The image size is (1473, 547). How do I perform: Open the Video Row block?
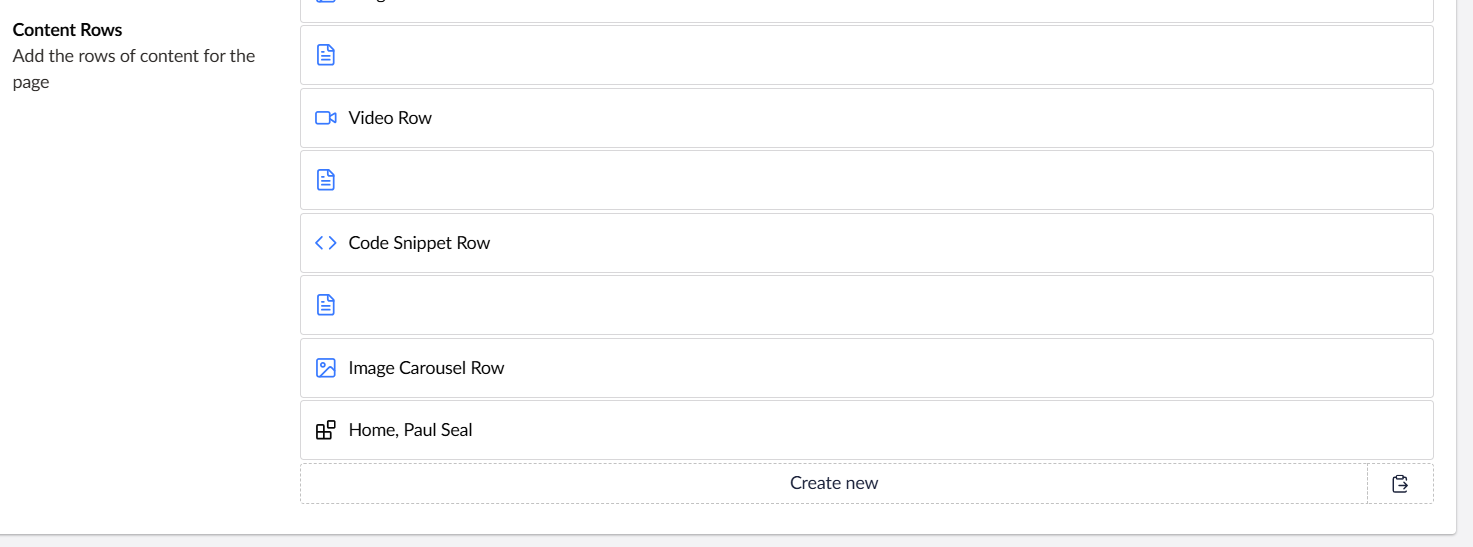point(866,118)
